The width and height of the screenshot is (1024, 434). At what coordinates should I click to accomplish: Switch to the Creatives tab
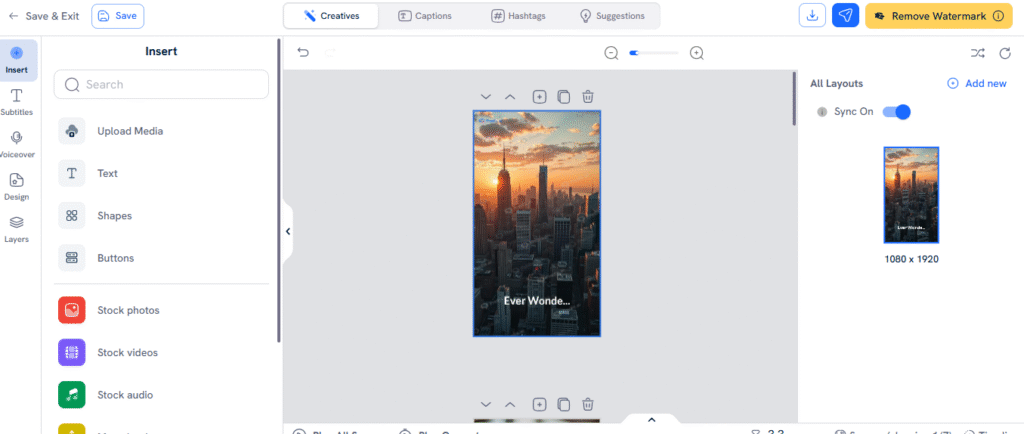pyautogui.click(x=332, y=16)
